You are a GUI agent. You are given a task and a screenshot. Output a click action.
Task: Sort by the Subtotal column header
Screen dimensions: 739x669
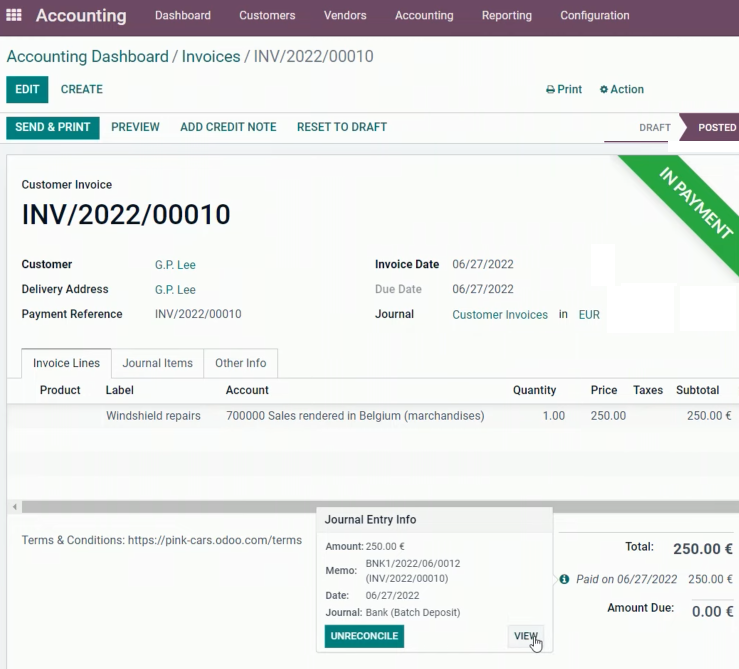(698, 390)
